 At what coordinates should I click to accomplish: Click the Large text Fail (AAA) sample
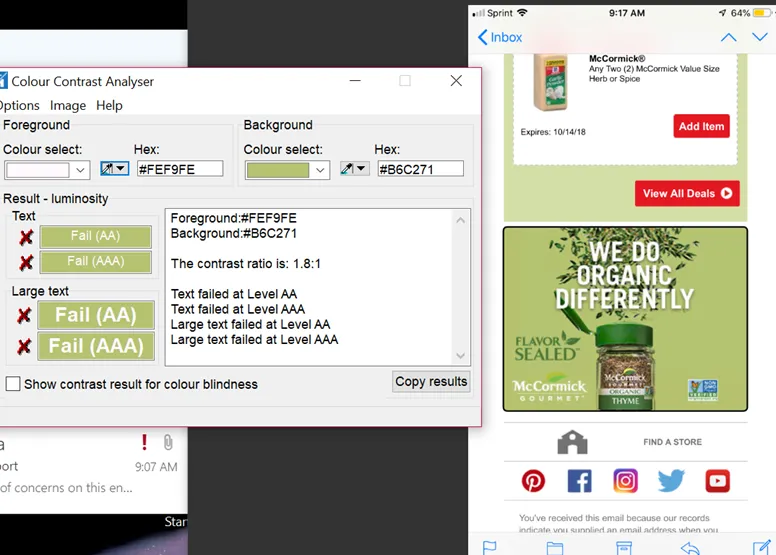96,346
